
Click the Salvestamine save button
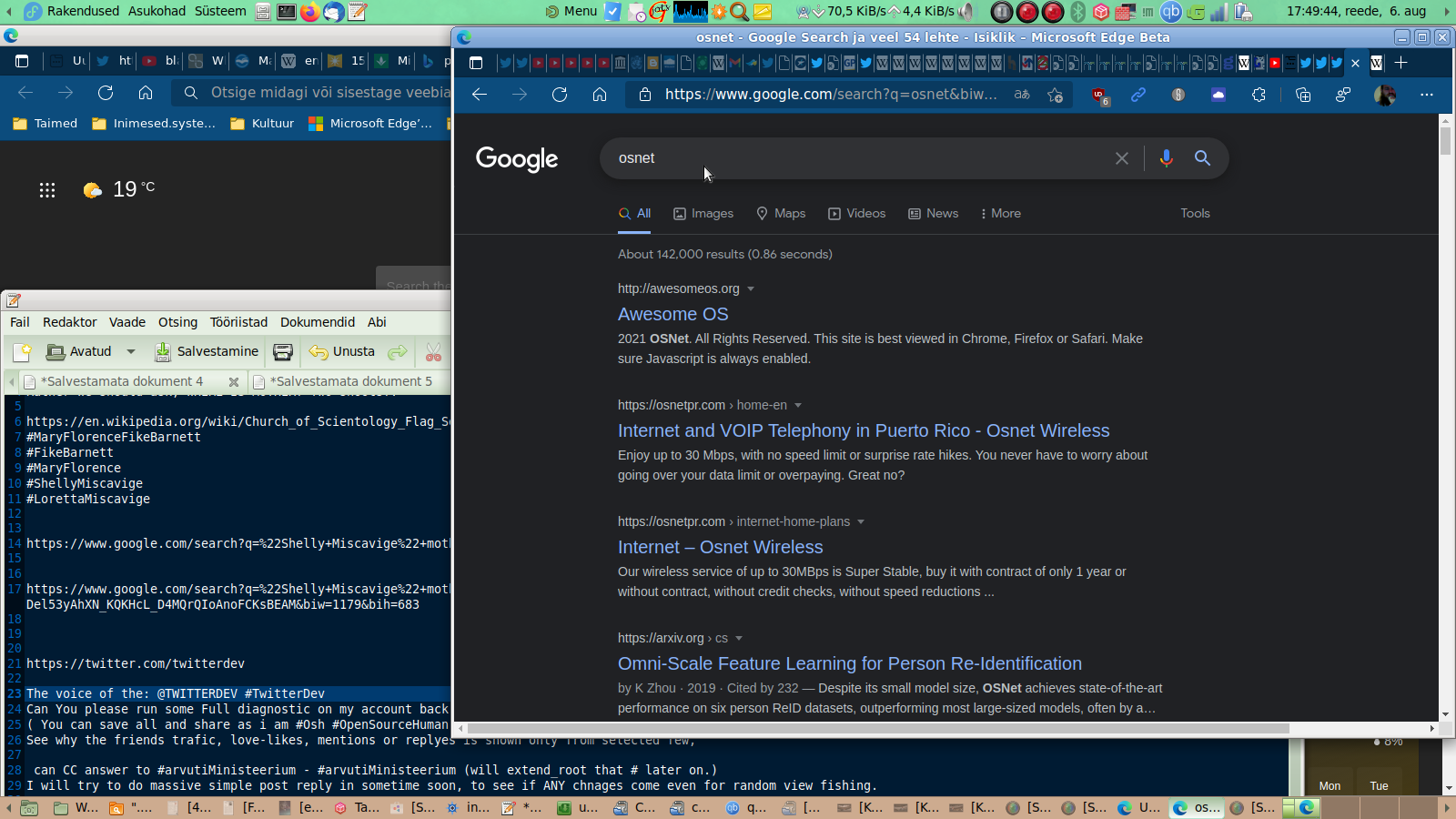pos(207,352)
